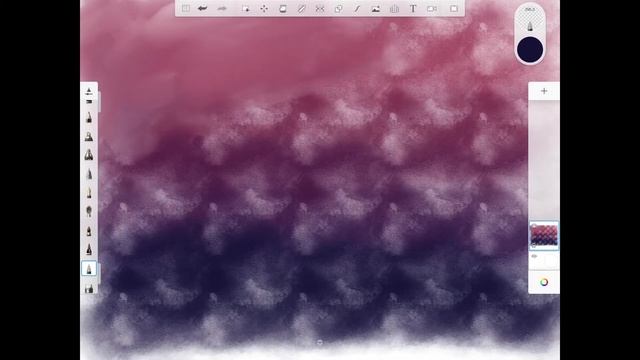640x360 pixels.
Task: Enable the Symmetry tool
Action: (320, 9)
